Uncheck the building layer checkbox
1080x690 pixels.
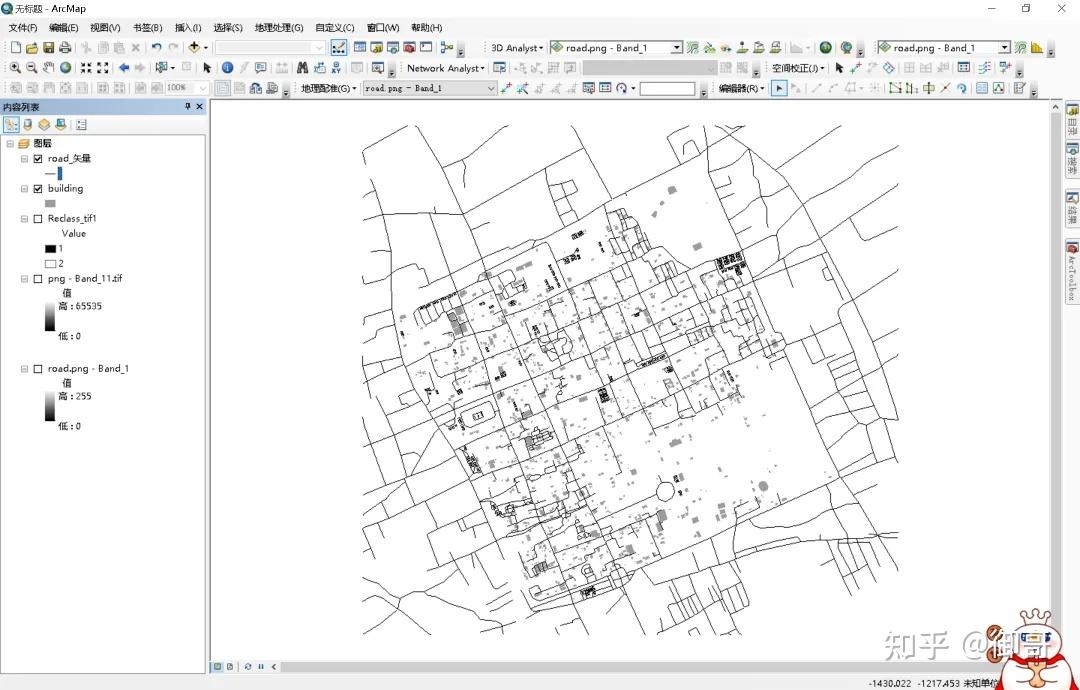tap(38, 189)
